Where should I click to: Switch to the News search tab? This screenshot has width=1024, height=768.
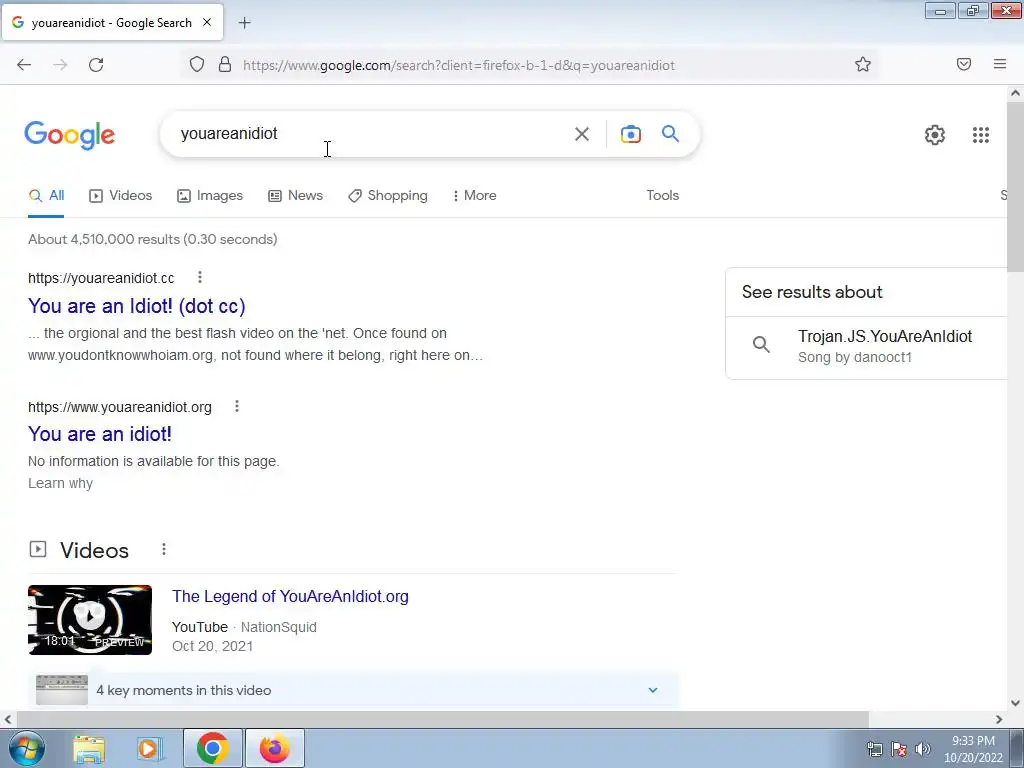[296, 195]
